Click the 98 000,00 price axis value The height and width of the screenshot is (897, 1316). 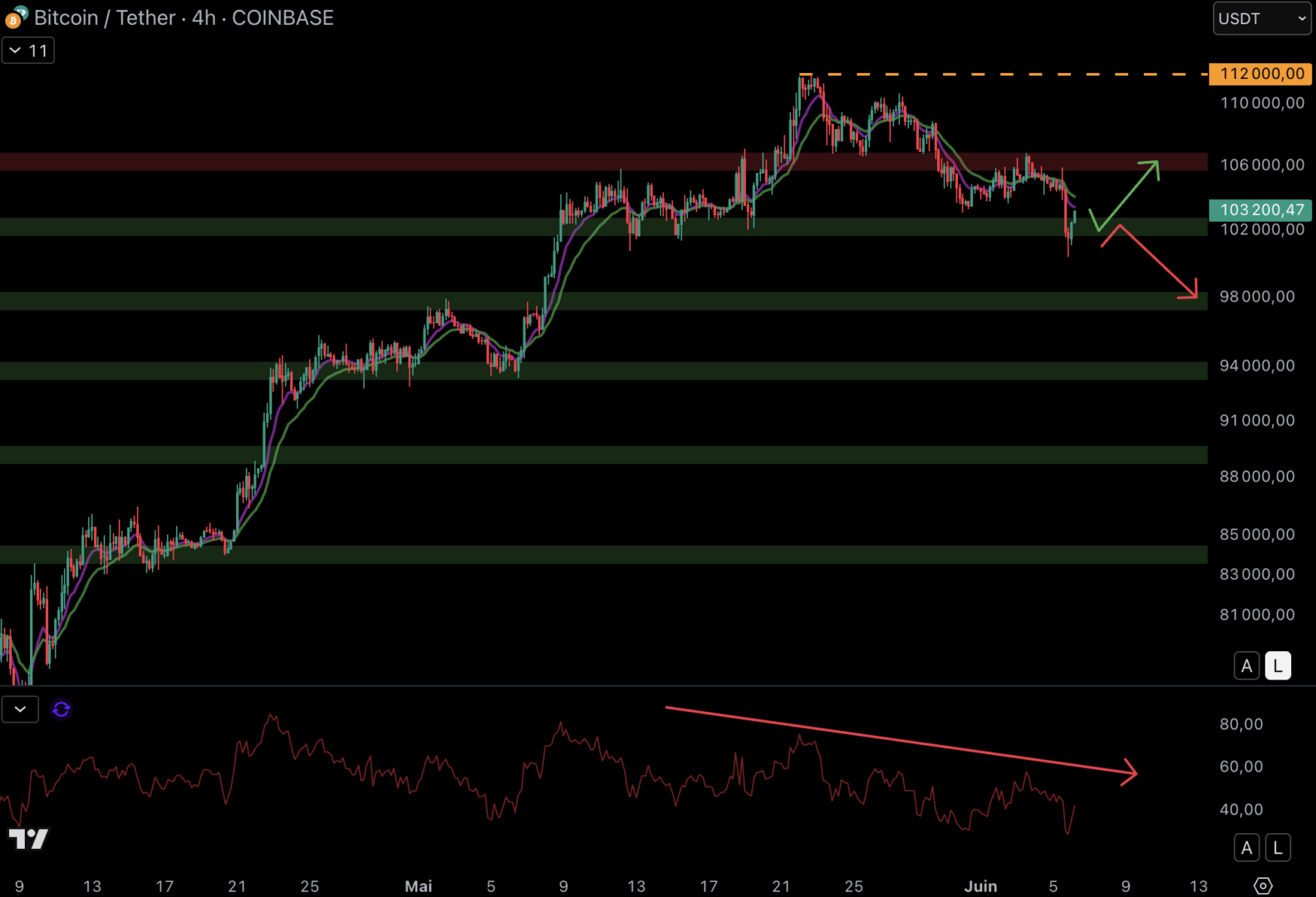[x=1257, y=297]
